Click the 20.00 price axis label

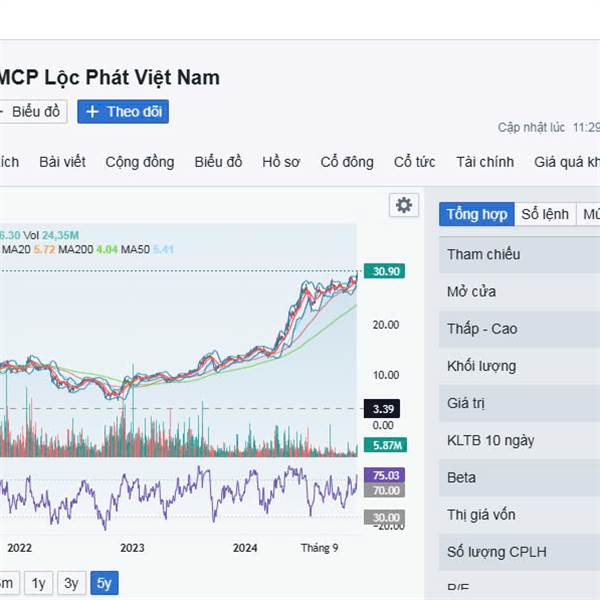click(x=386, y=325)
